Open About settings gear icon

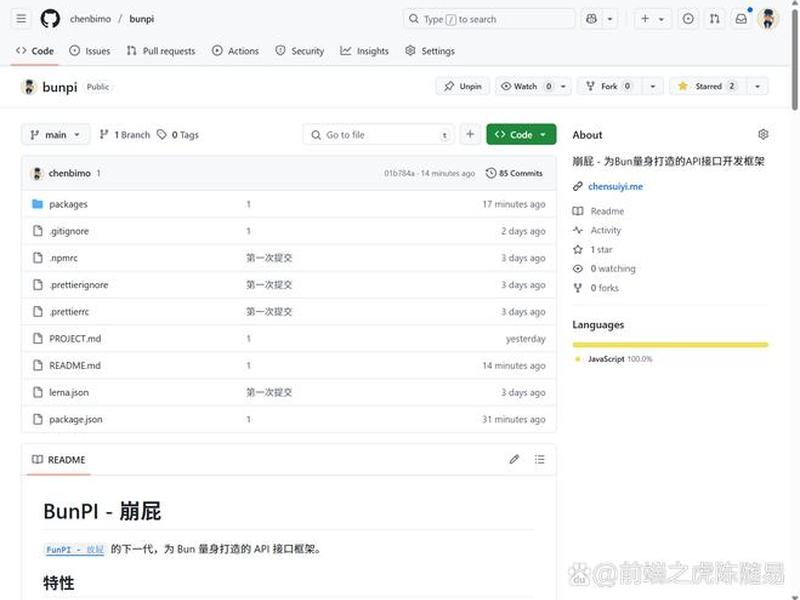[763, 134]
